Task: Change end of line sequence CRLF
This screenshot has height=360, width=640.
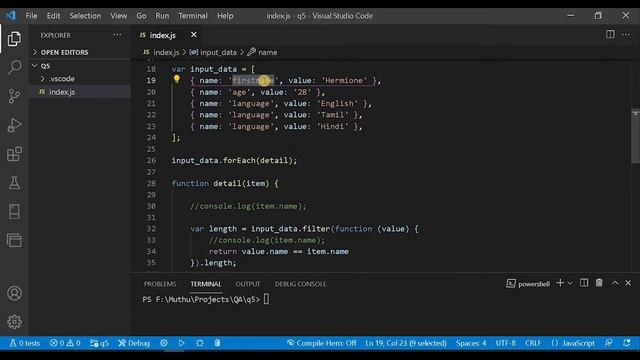Action: pos(533,343)
